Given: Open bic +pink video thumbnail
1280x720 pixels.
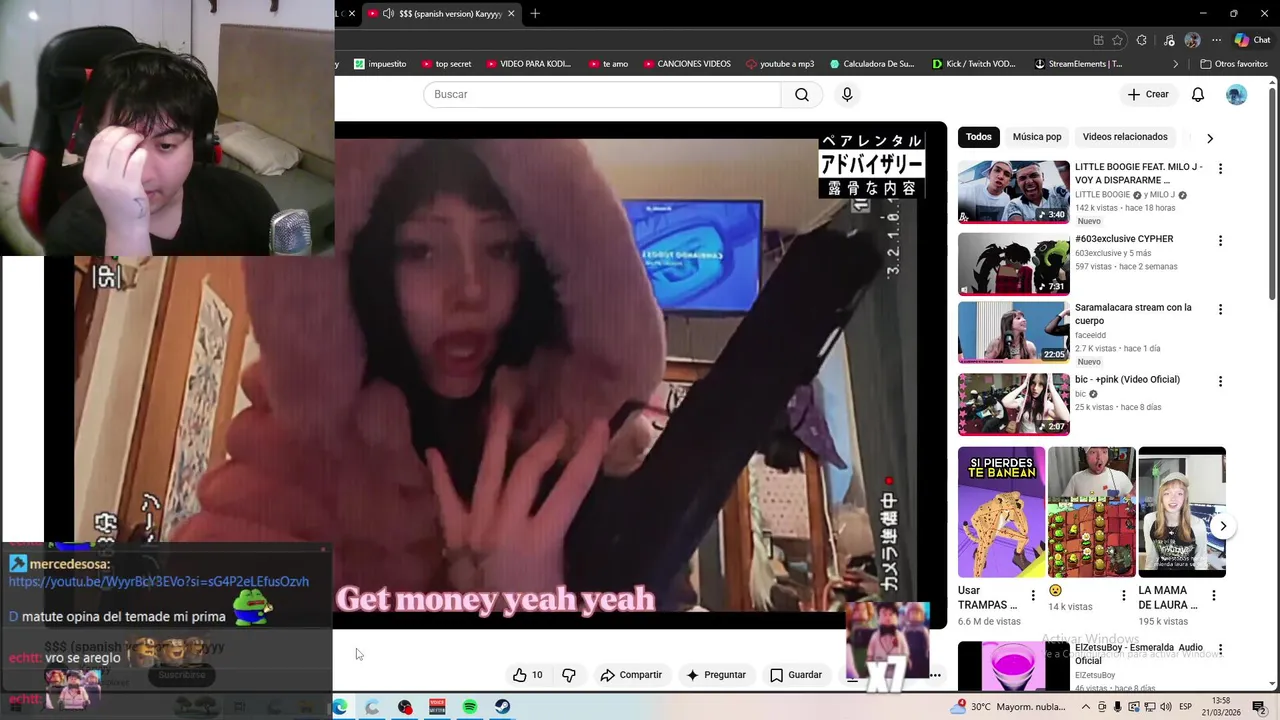Looking at the screenshot, I should click(1014, 404).
